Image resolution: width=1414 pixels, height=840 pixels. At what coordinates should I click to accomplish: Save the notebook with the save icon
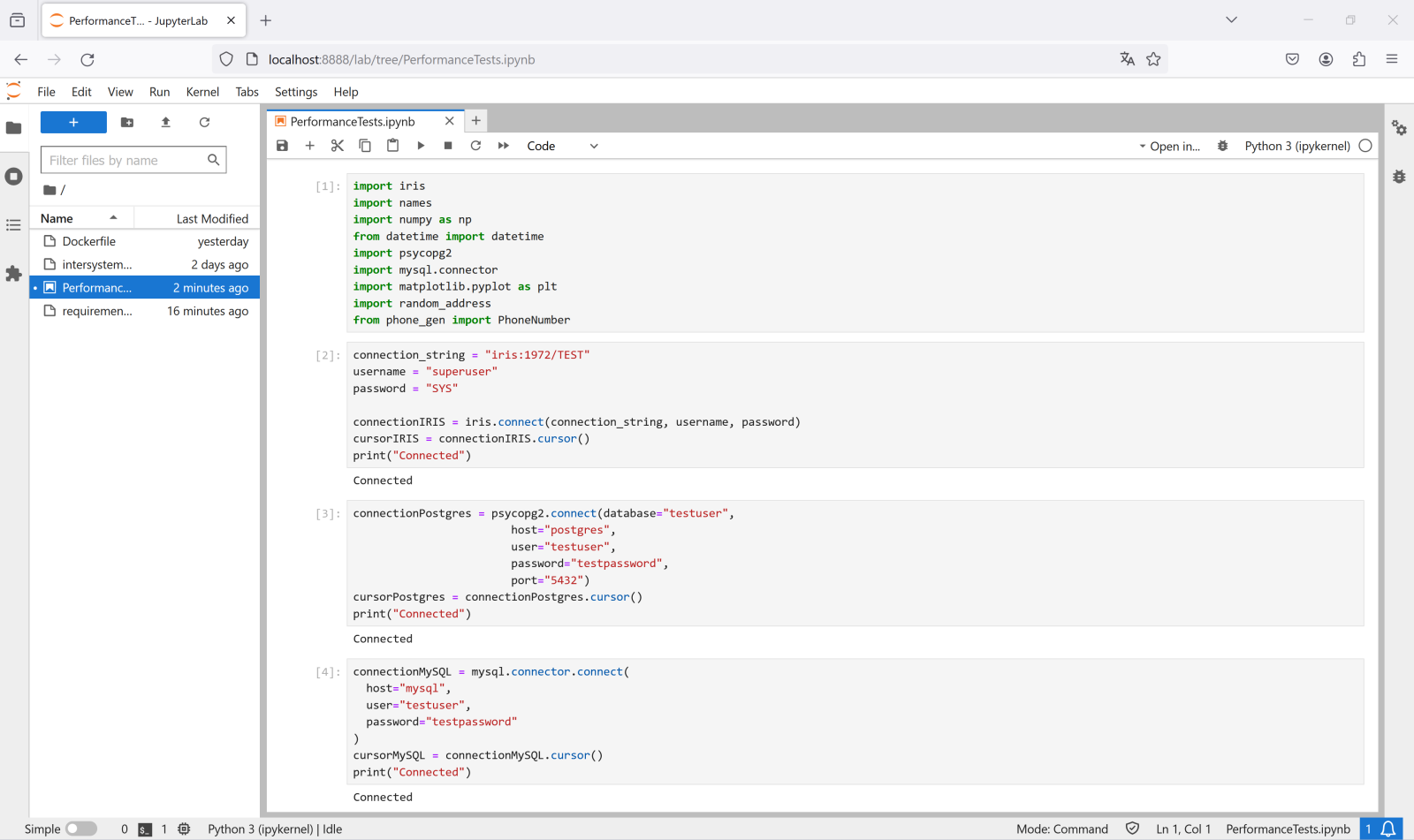[x=282, y=146]
